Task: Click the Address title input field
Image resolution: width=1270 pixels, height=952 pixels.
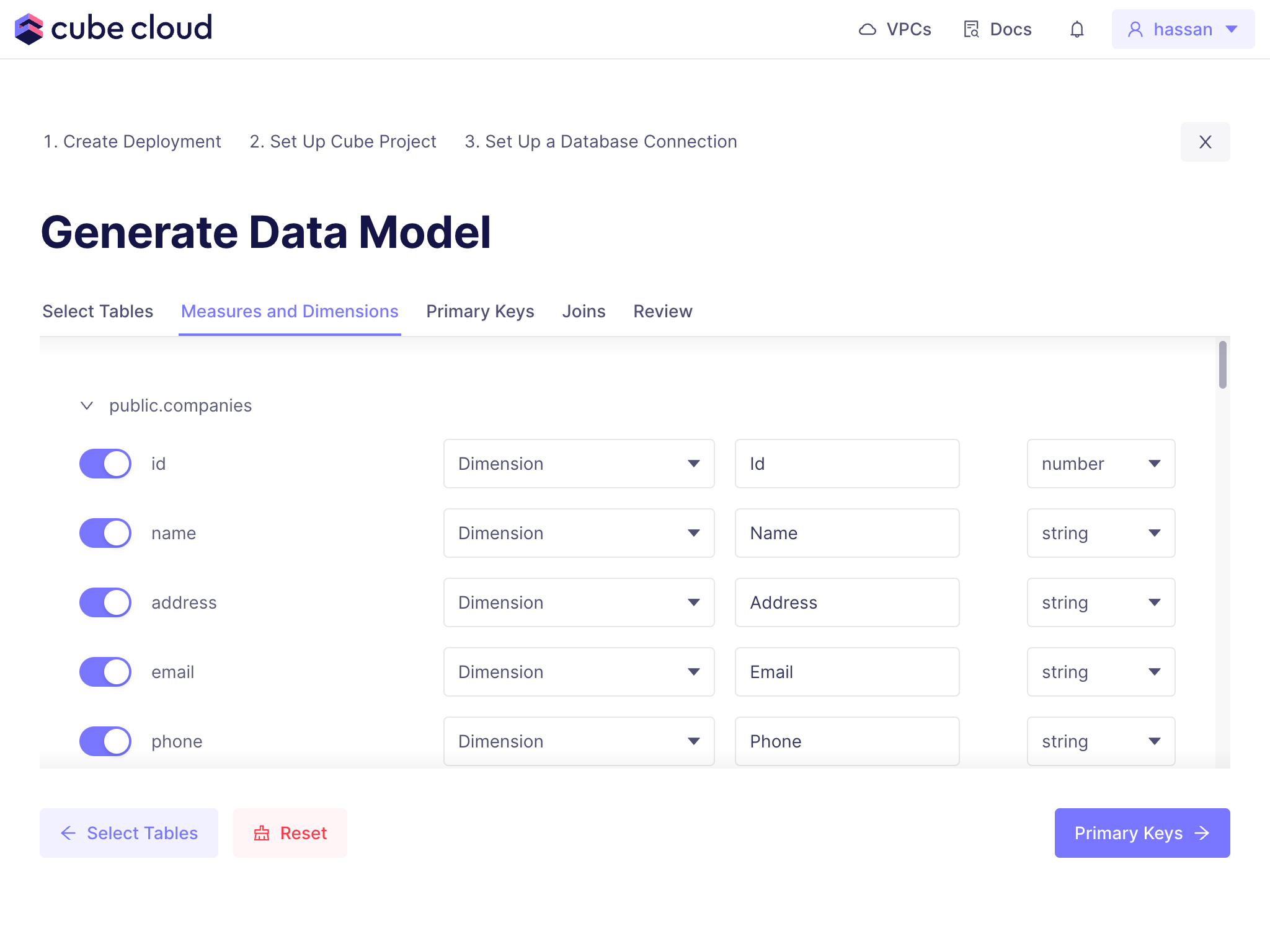Action: tap(847, 602)
